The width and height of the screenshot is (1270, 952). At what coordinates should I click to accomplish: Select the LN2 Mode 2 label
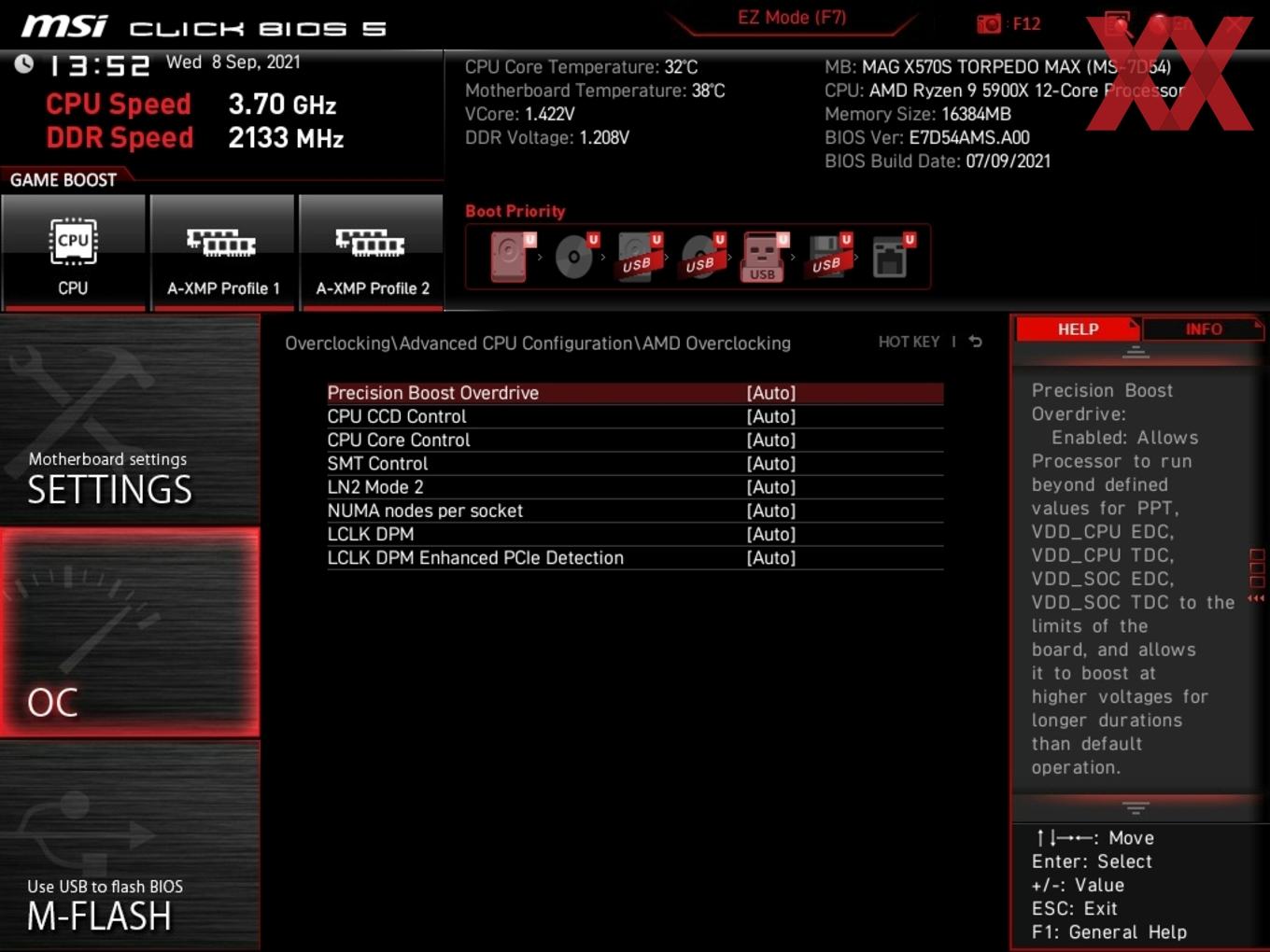click(375, 487)
